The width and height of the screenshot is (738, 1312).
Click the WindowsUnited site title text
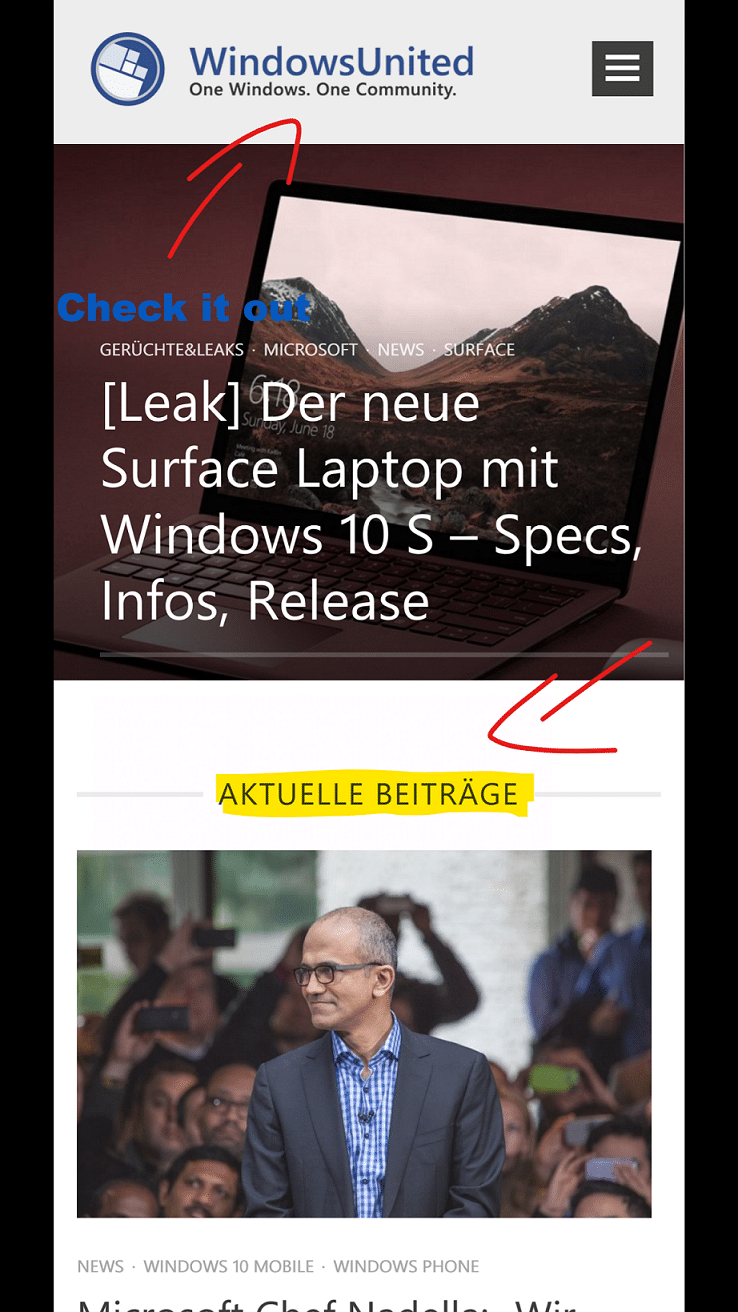pyautogui.click(x=331, y=62)
